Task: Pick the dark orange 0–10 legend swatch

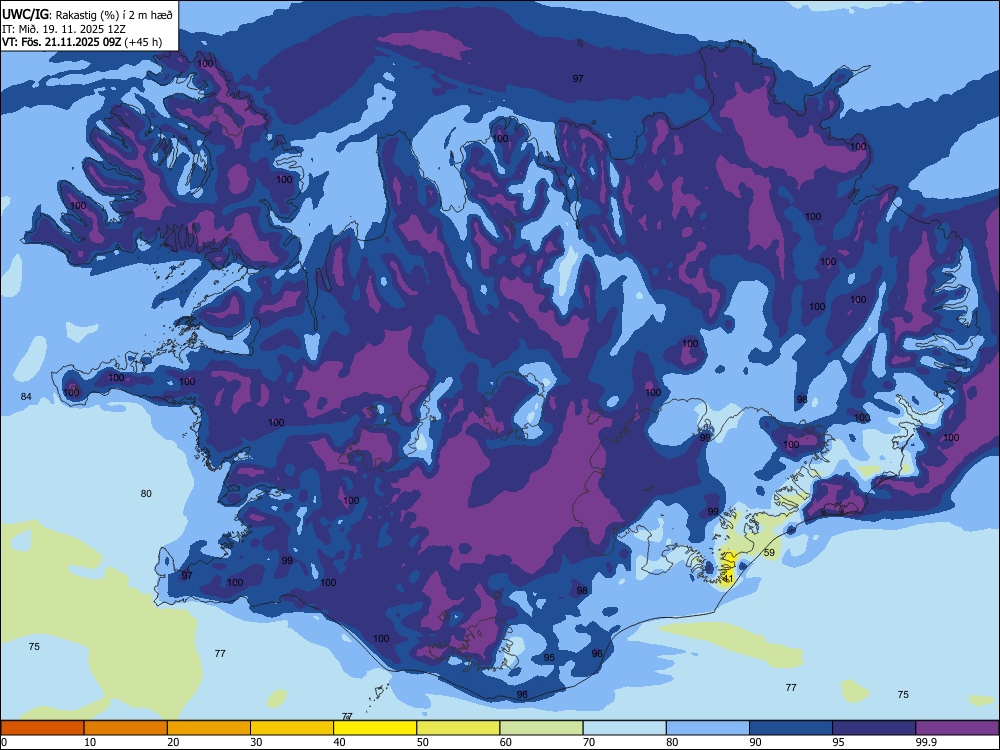Action: click(x=42, y=728)
